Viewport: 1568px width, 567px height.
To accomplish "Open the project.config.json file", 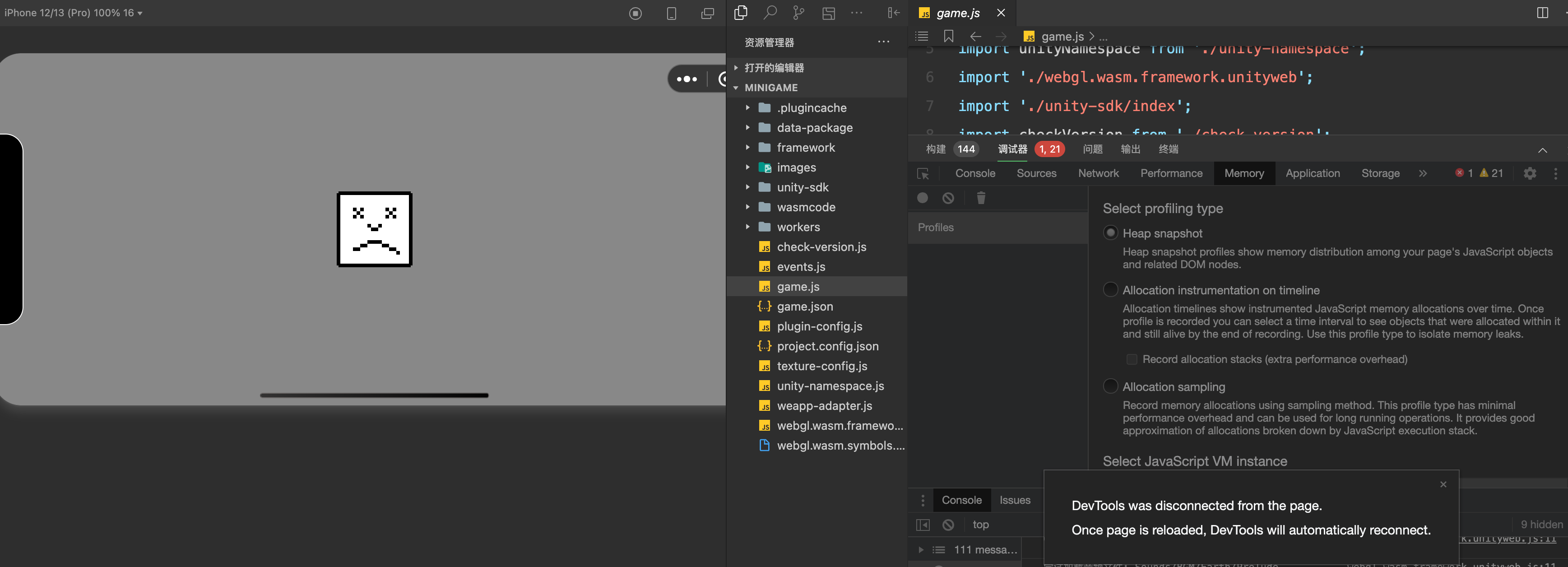I will (827, 346).
